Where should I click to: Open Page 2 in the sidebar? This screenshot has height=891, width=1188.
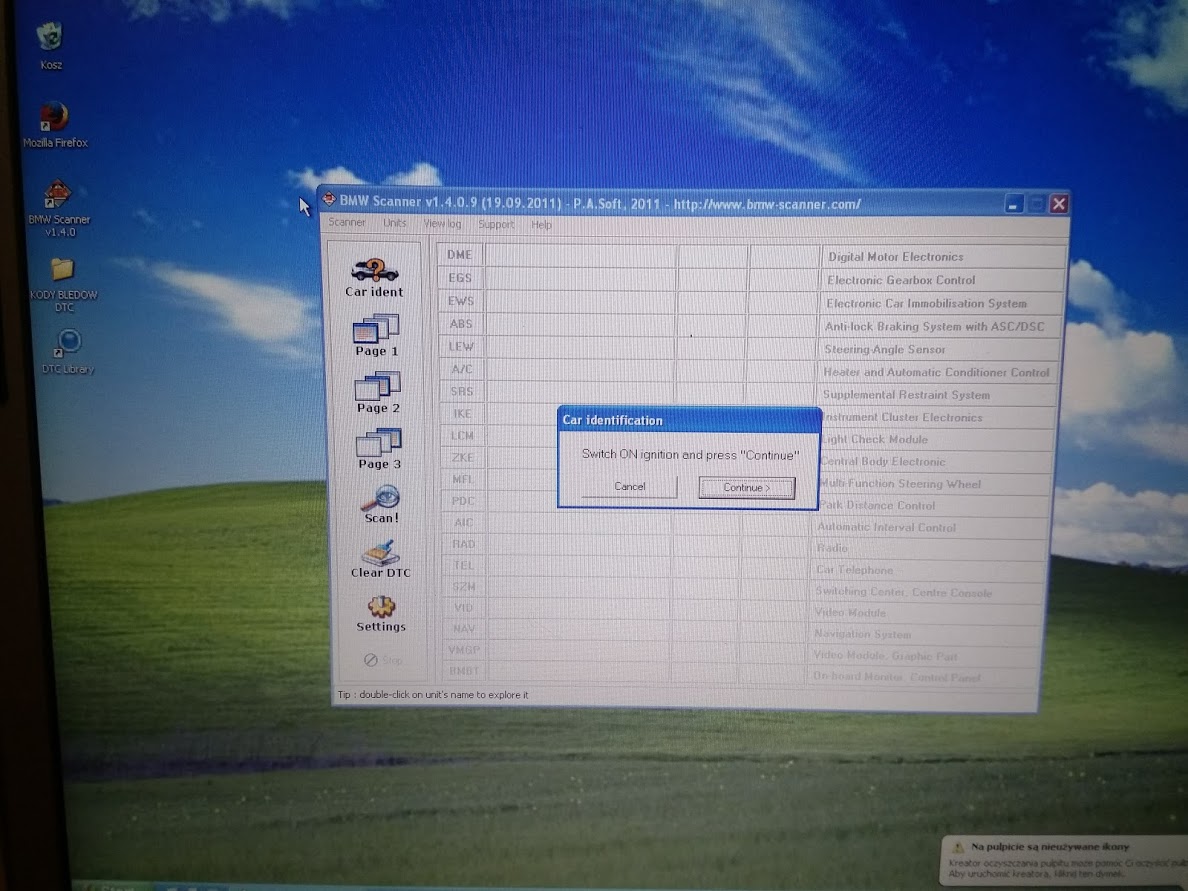tap(378, 386)
